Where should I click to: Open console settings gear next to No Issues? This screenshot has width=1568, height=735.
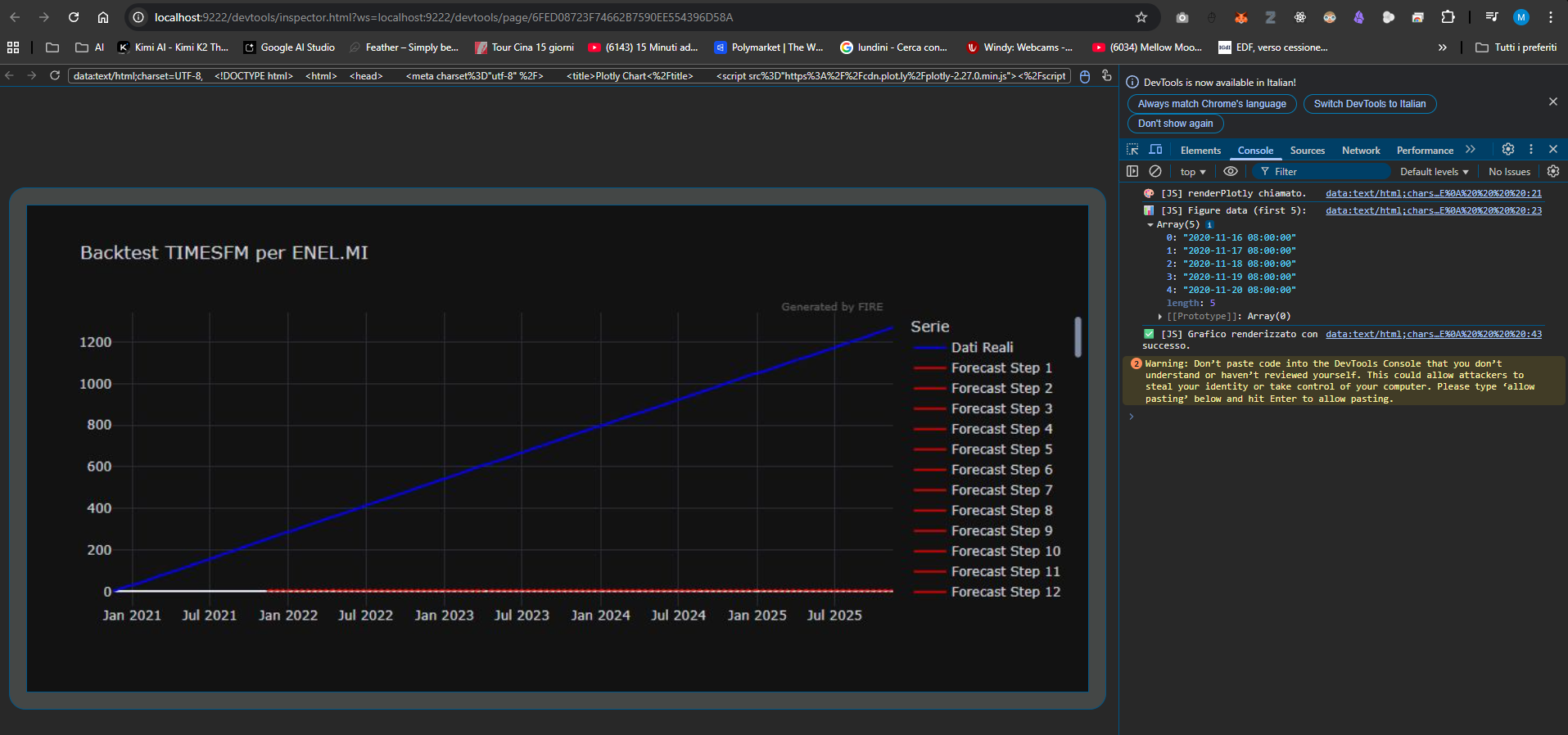tap(1552, 172)
